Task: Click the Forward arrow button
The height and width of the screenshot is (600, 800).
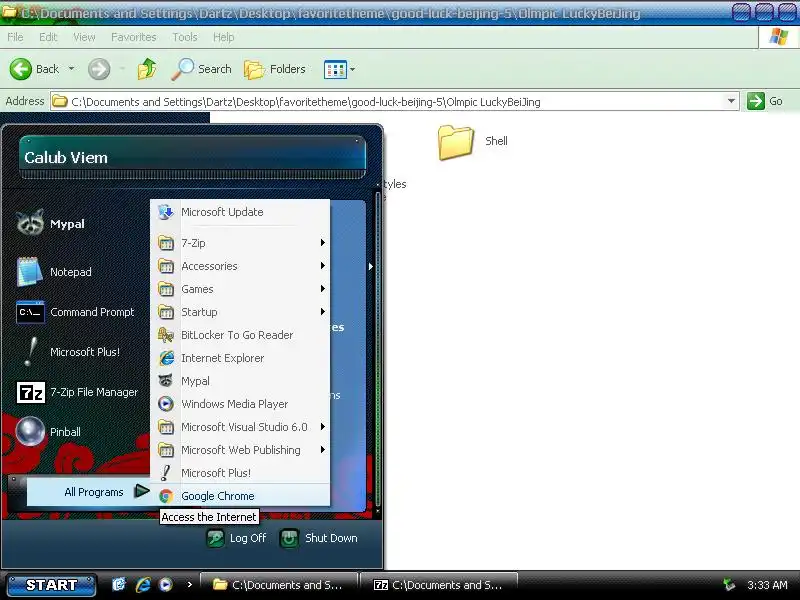Action: pos(99,69)
